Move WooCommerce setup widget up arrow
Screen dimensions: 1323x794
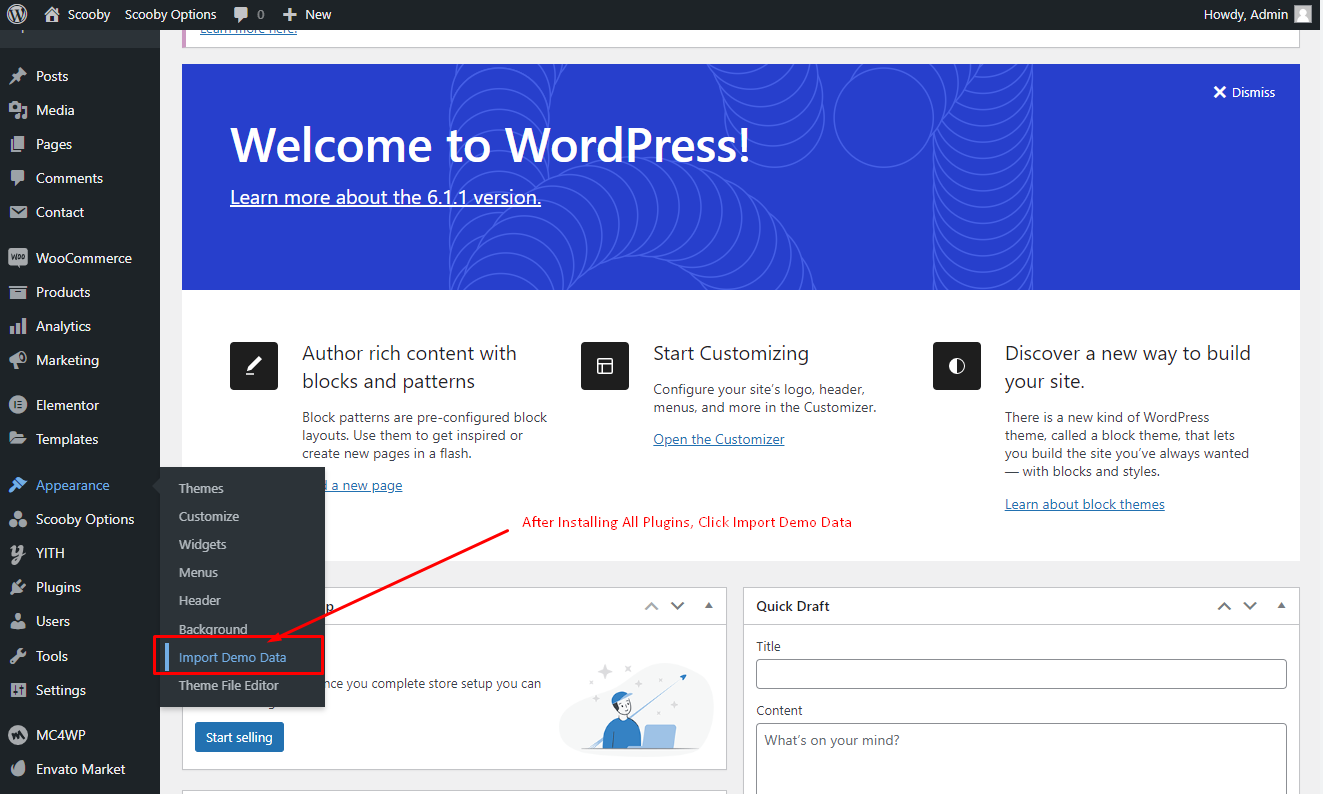coord(651,606)
